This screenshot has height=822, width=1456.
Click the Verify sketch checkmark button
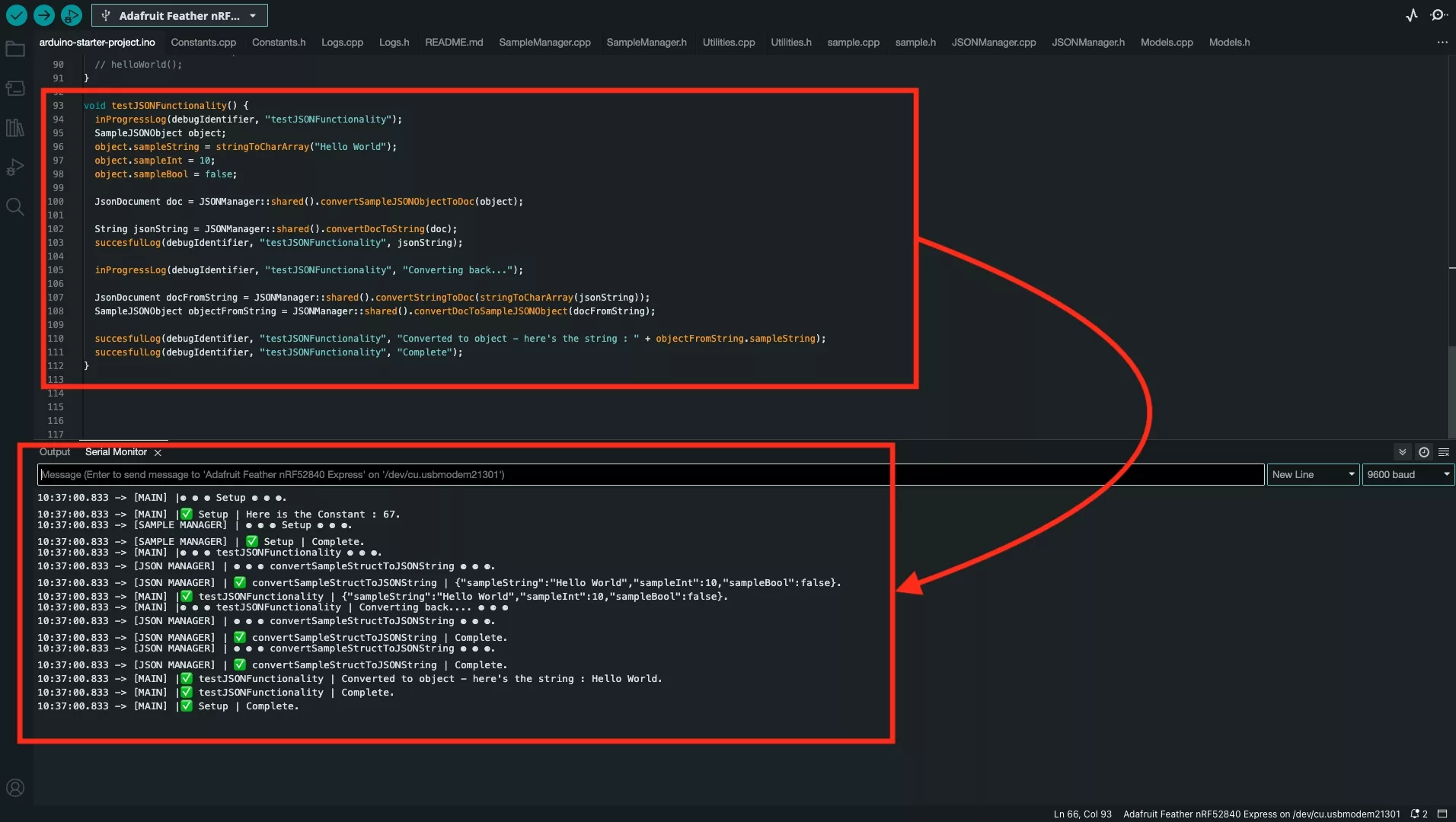[16, 15]
